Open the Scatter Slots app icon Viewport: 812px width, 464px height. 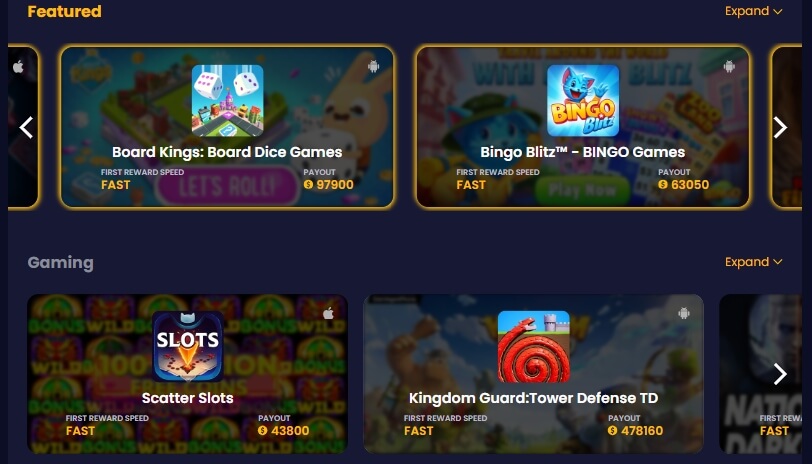point(187,346)
